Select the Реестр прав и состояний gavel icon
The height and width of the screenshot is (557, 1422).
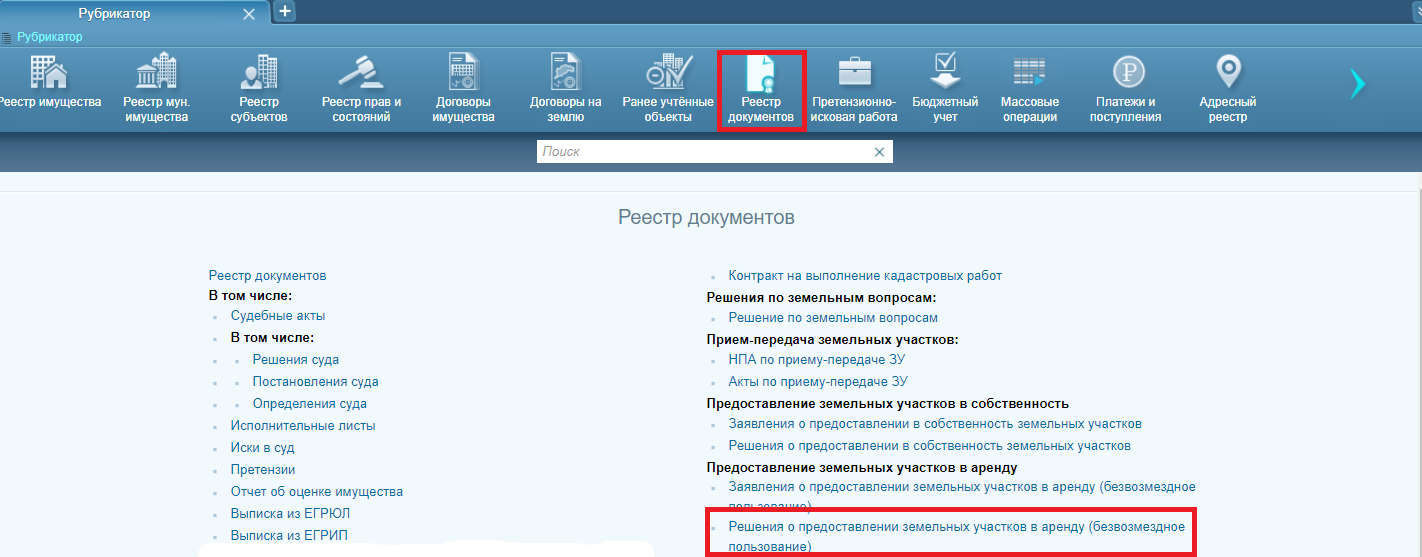click(361, 73)
